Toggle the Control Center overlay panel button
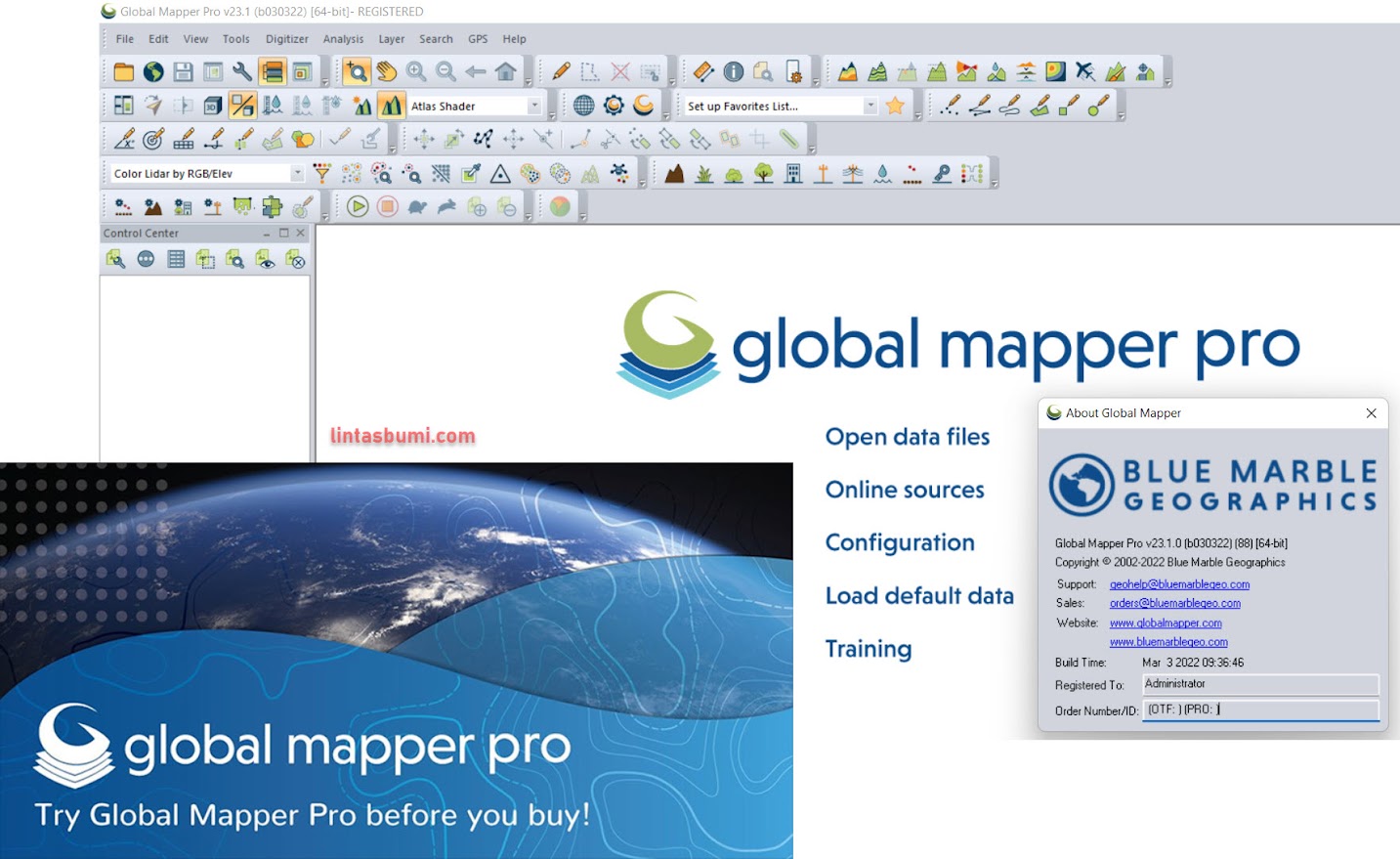This screenshot has width=1400, height=859. point(273,71)
